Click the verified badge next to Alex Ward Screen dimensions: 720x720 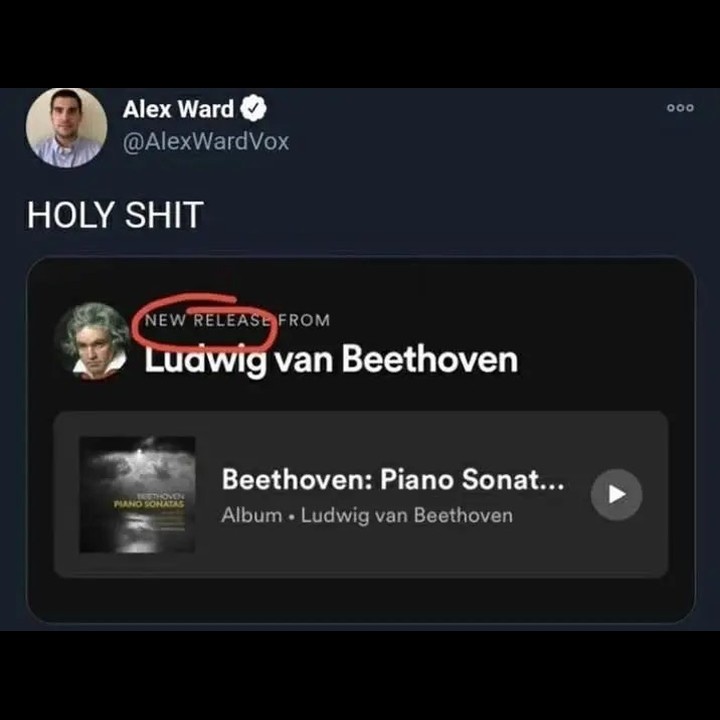click(254, 108)
